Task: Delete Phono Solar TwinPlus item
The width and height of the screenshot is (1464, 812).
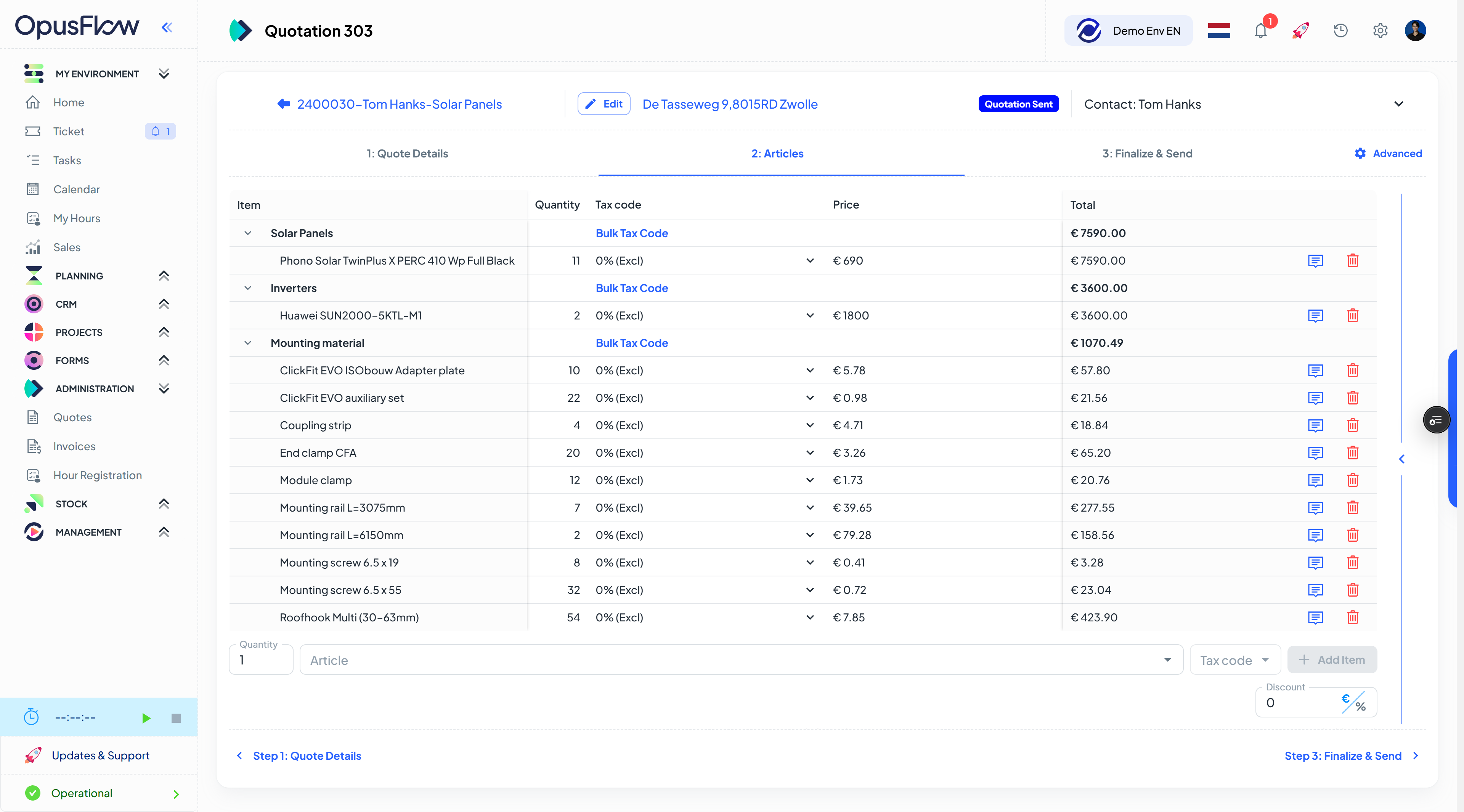Action: (x=1353, y=261)
